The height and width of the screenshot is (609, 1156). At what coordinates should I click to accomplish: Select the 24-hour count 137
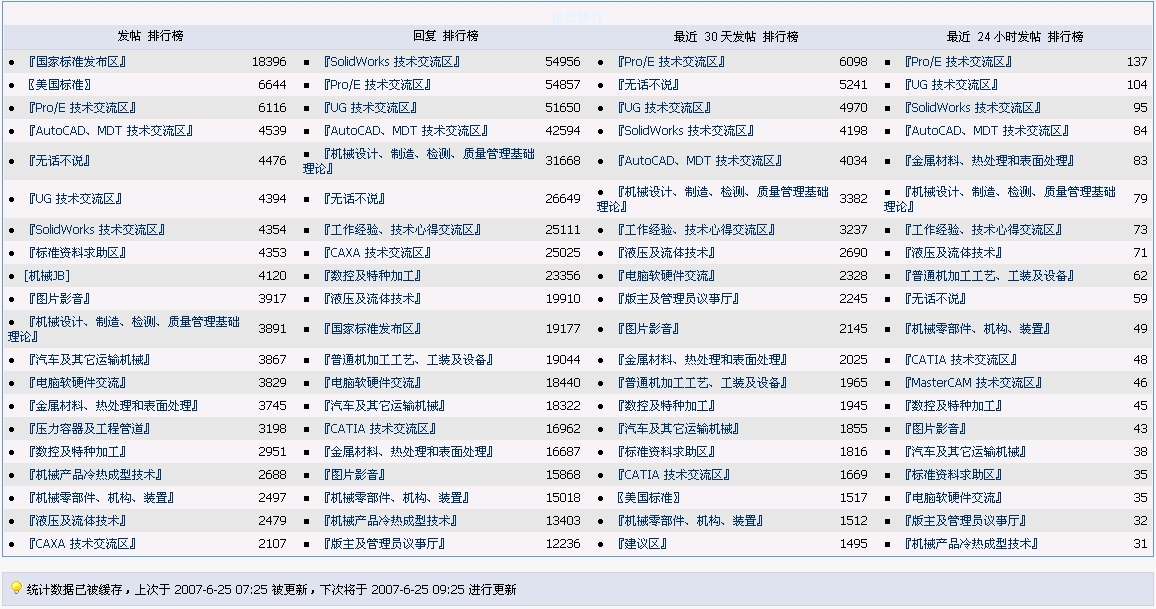1137,62
